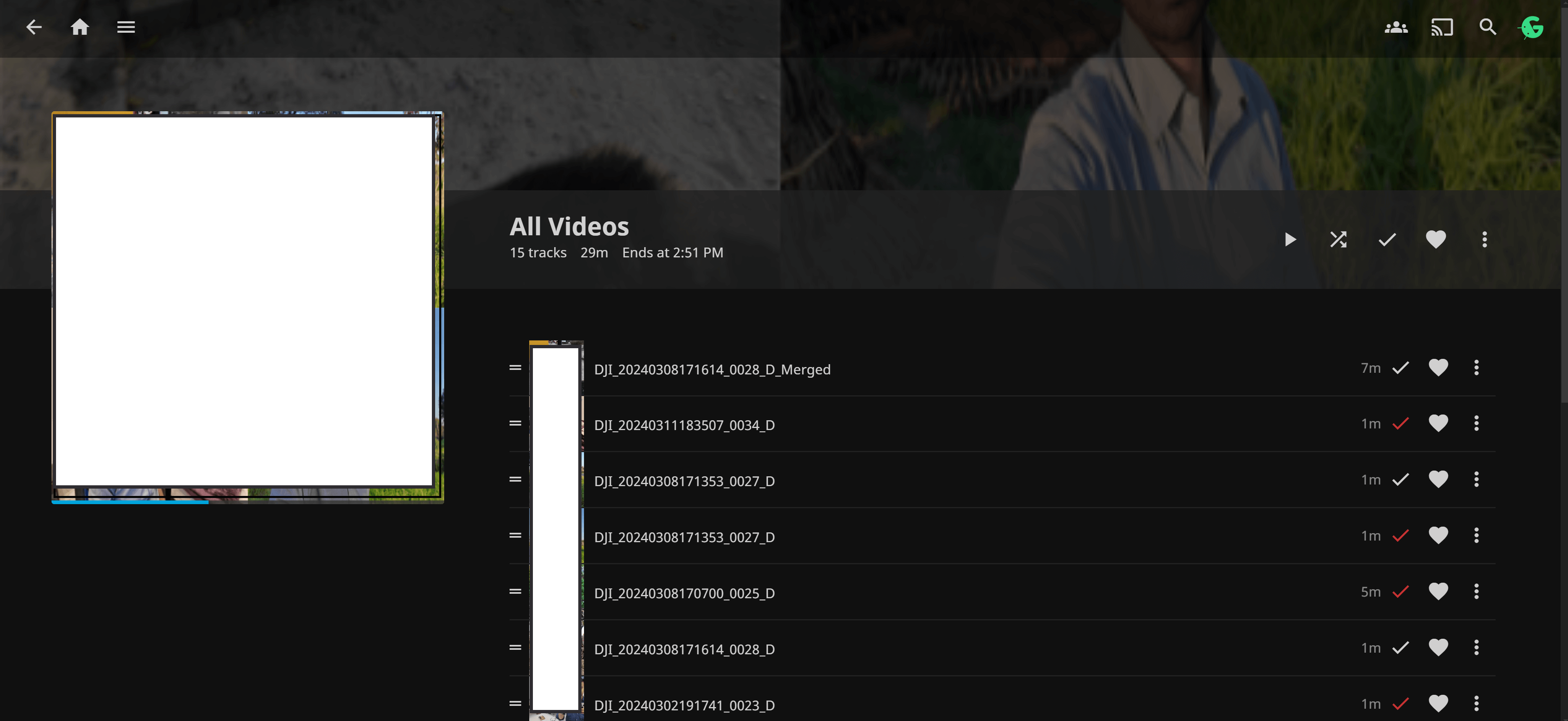Shuffle the All Videos playlist
Screen dimensions: 1568x721
coord(1338,239)
